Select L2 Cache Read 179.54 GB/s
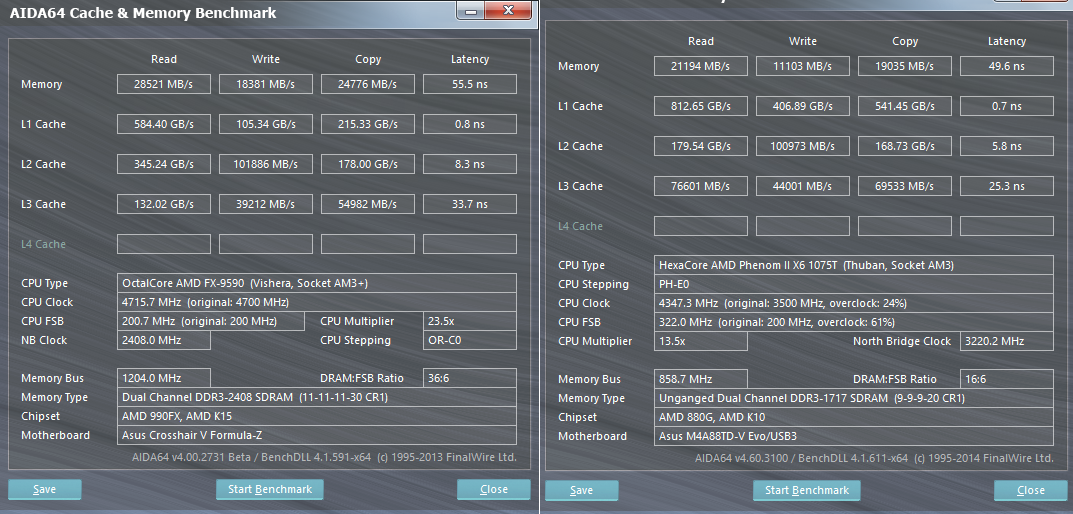This screenshot has width=1073, height=514. click(x=701, y=146)
